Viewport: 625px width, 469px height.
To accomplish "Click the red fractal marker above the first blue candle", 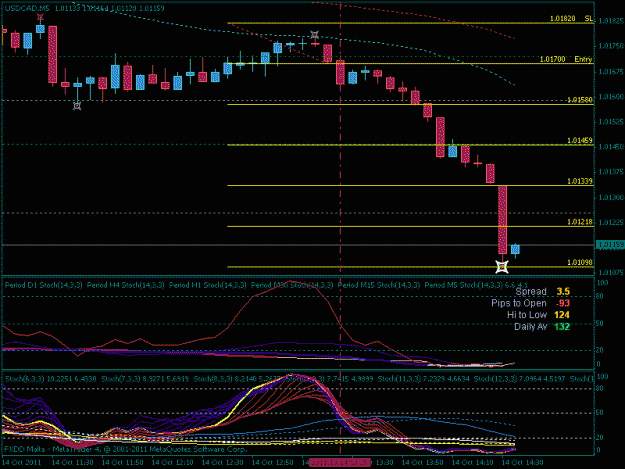I will click(40, 17).
